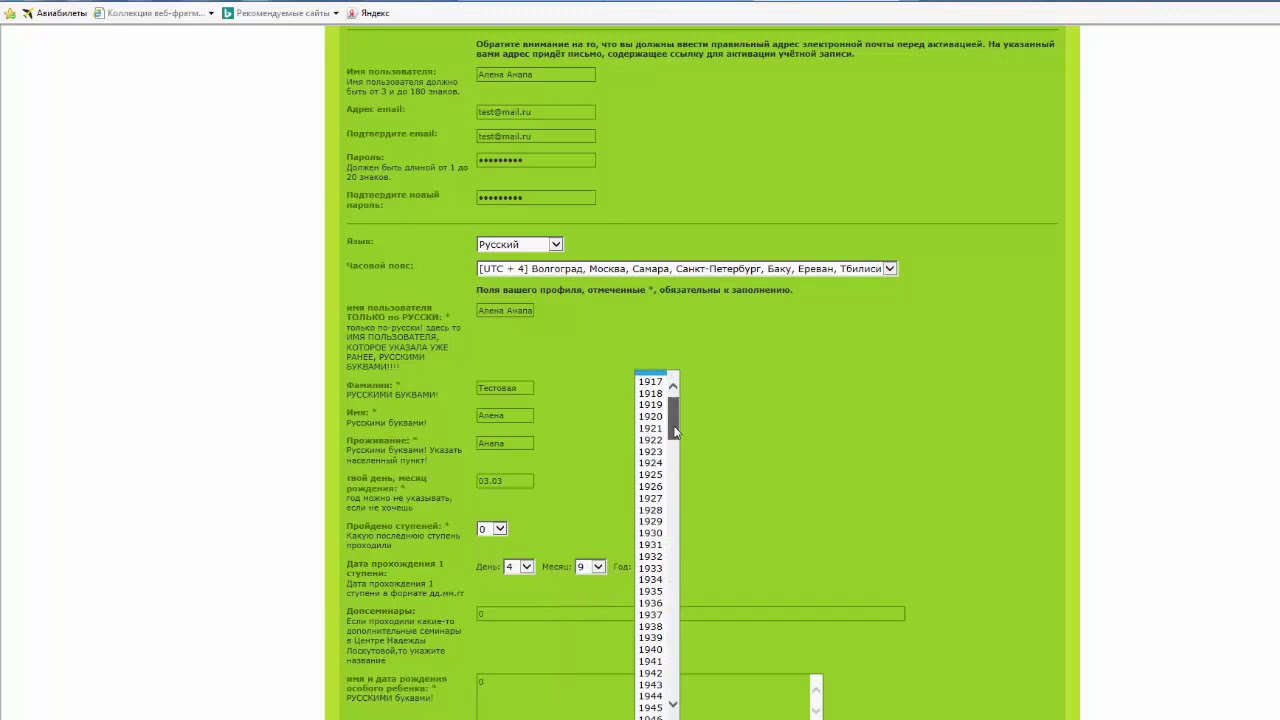
Task: Select year 1945 in the list
Action: click(x=650, y=708)
